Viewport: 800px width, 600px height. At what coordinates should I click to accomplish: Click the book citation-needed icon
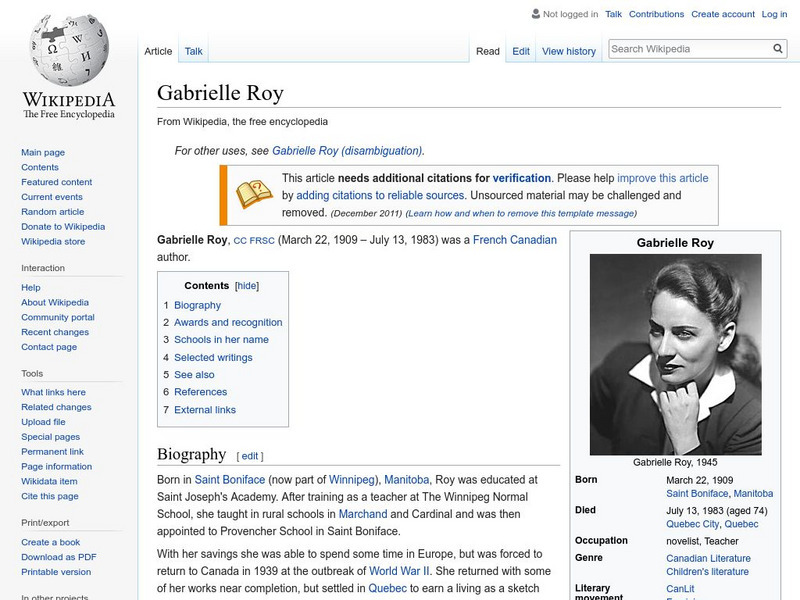pos(254,194)
